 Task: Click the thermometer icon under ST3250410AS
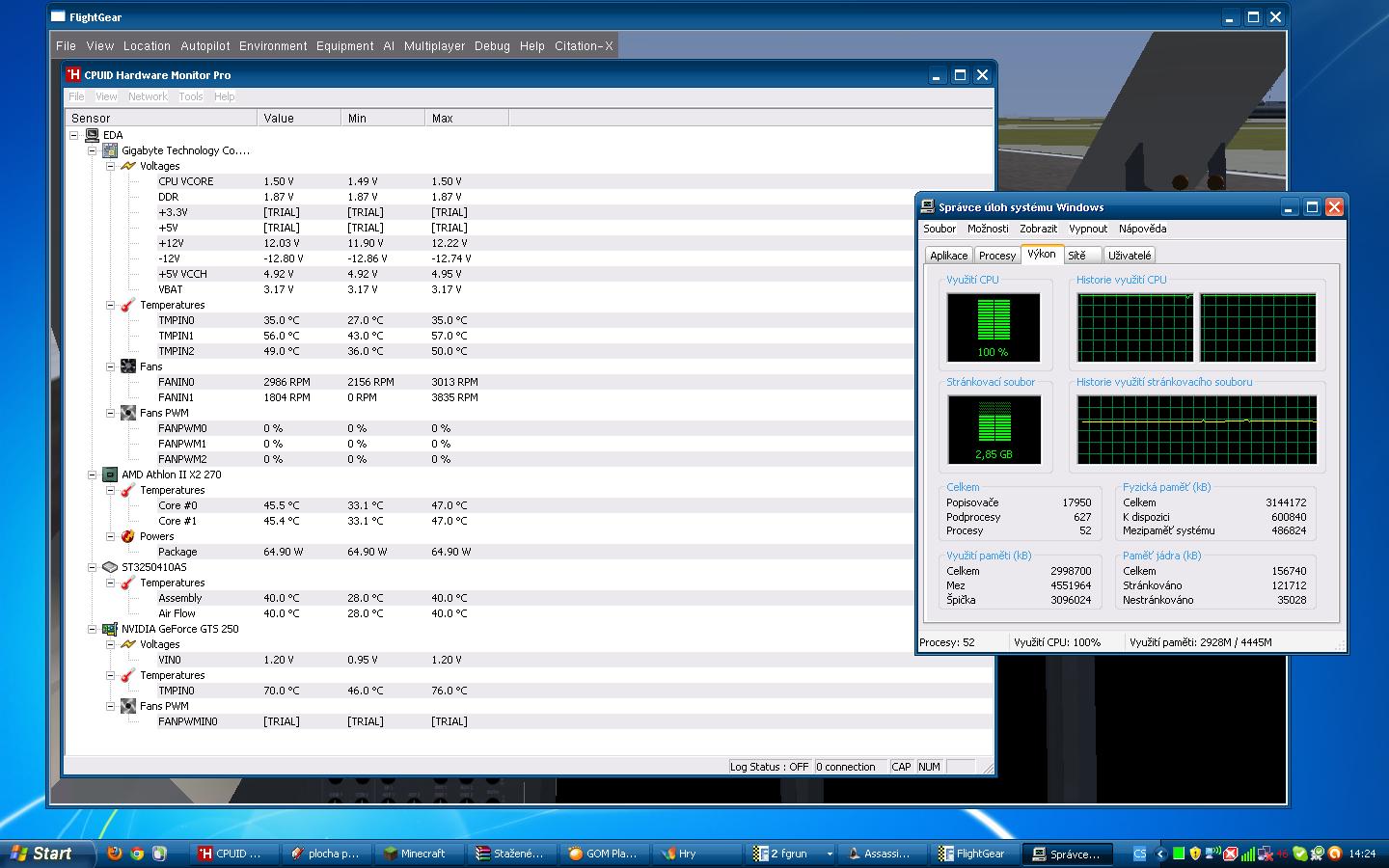point(128,583)
